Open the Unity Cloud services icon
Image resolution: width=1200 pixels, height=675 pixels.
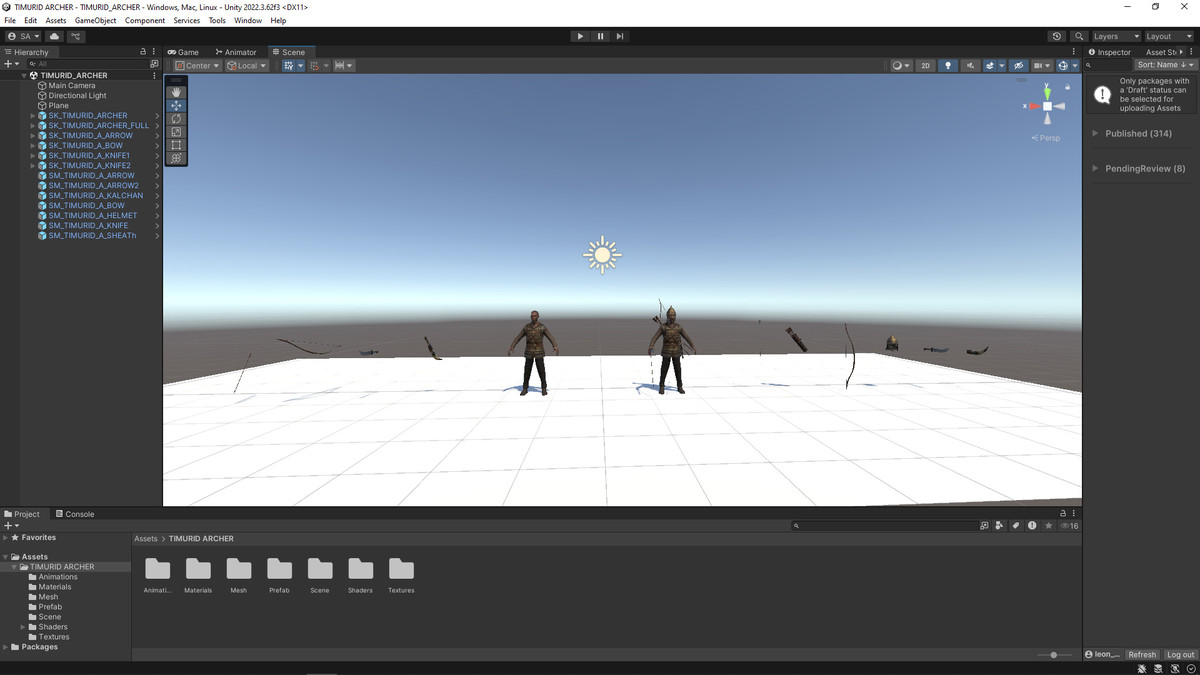tap(54, 36)
